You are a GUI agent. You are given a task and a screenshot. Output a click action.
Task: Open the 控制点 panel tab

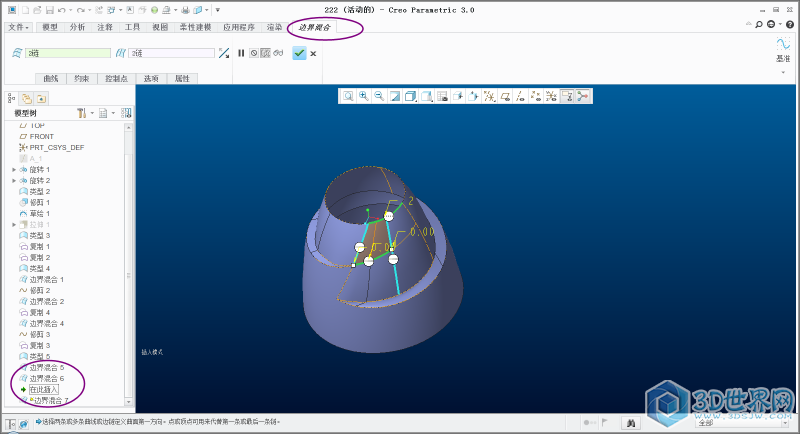pos(117,78)
